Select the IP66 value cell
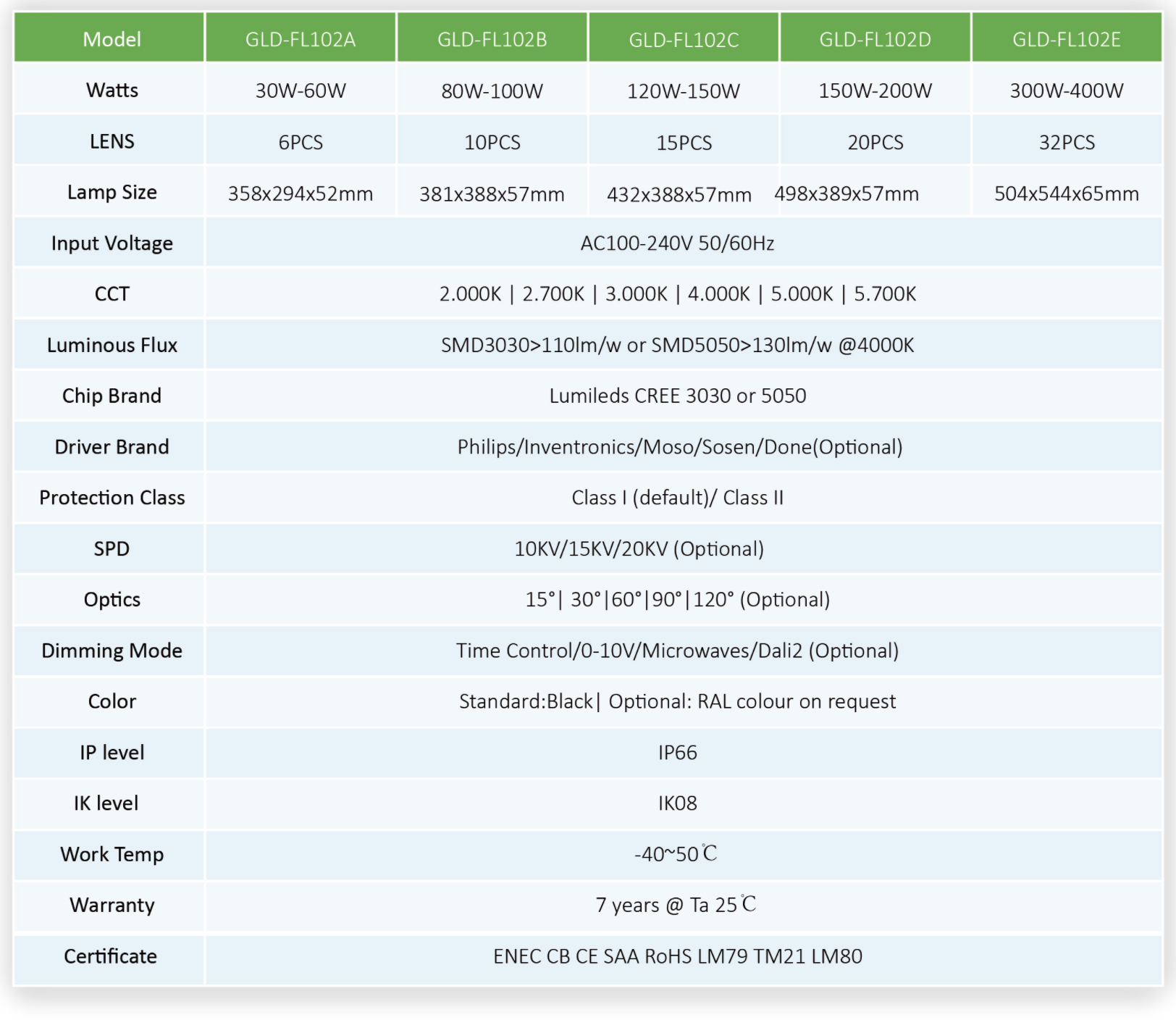This screenshot has width=1176, height=1020. 677,753
